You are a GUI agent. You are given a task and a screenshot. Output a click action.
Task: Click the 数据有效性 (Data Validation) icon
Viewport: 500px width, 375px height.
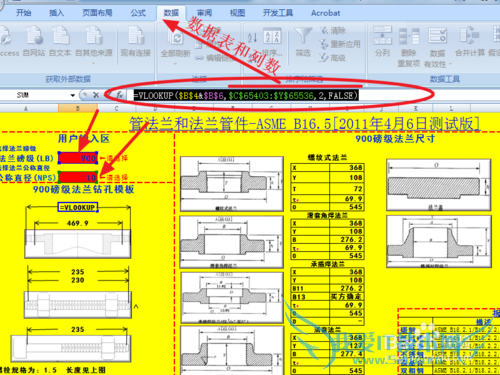tap(437, 37)
